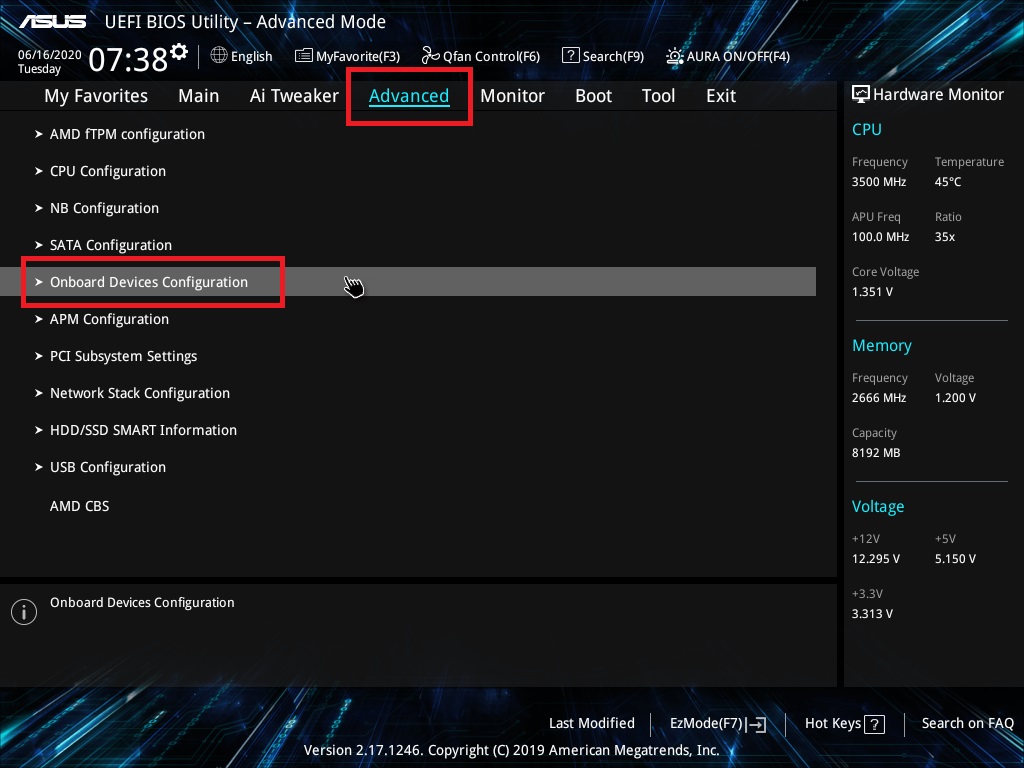Open USB Configuration entry
Viewport: 1024px width, 768px height.
(108, 467)
